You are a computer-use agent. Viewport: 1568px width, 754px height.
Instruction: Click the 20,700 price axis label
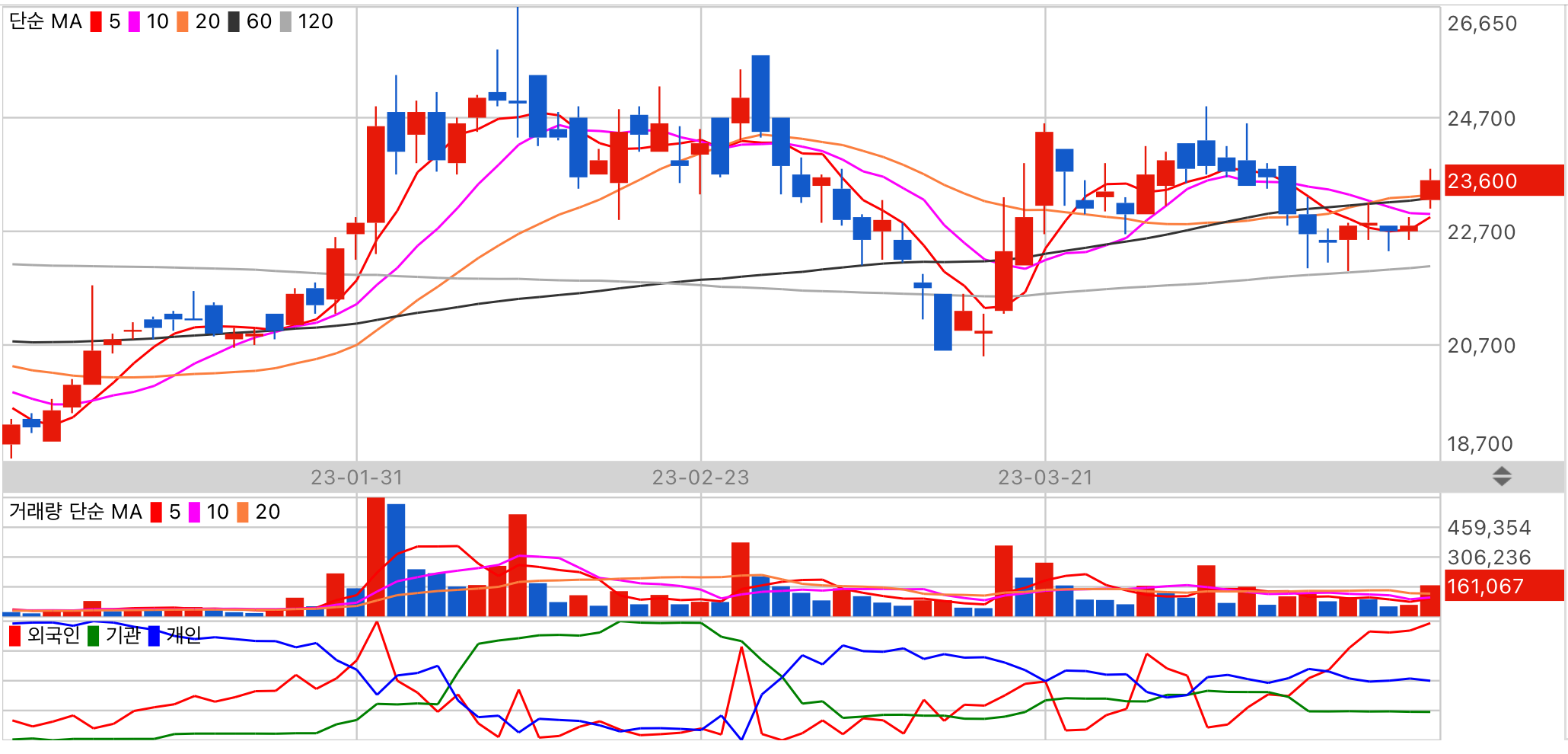1481,346
